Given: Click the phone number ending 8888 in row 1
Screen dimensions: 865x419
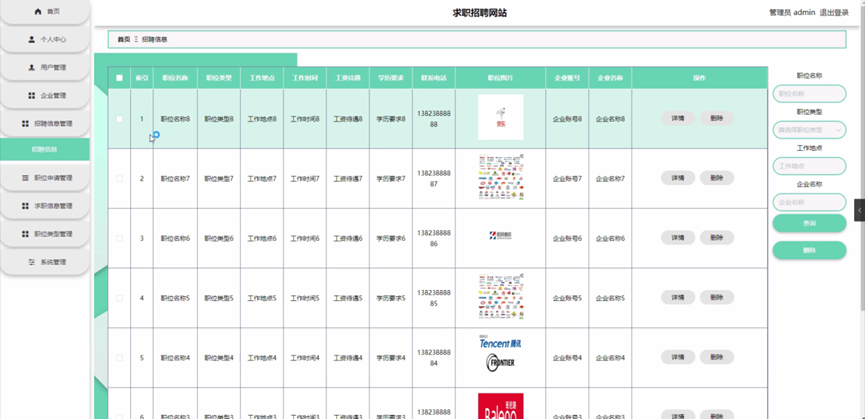Looking at the screenshot, I should coord(434,119).
